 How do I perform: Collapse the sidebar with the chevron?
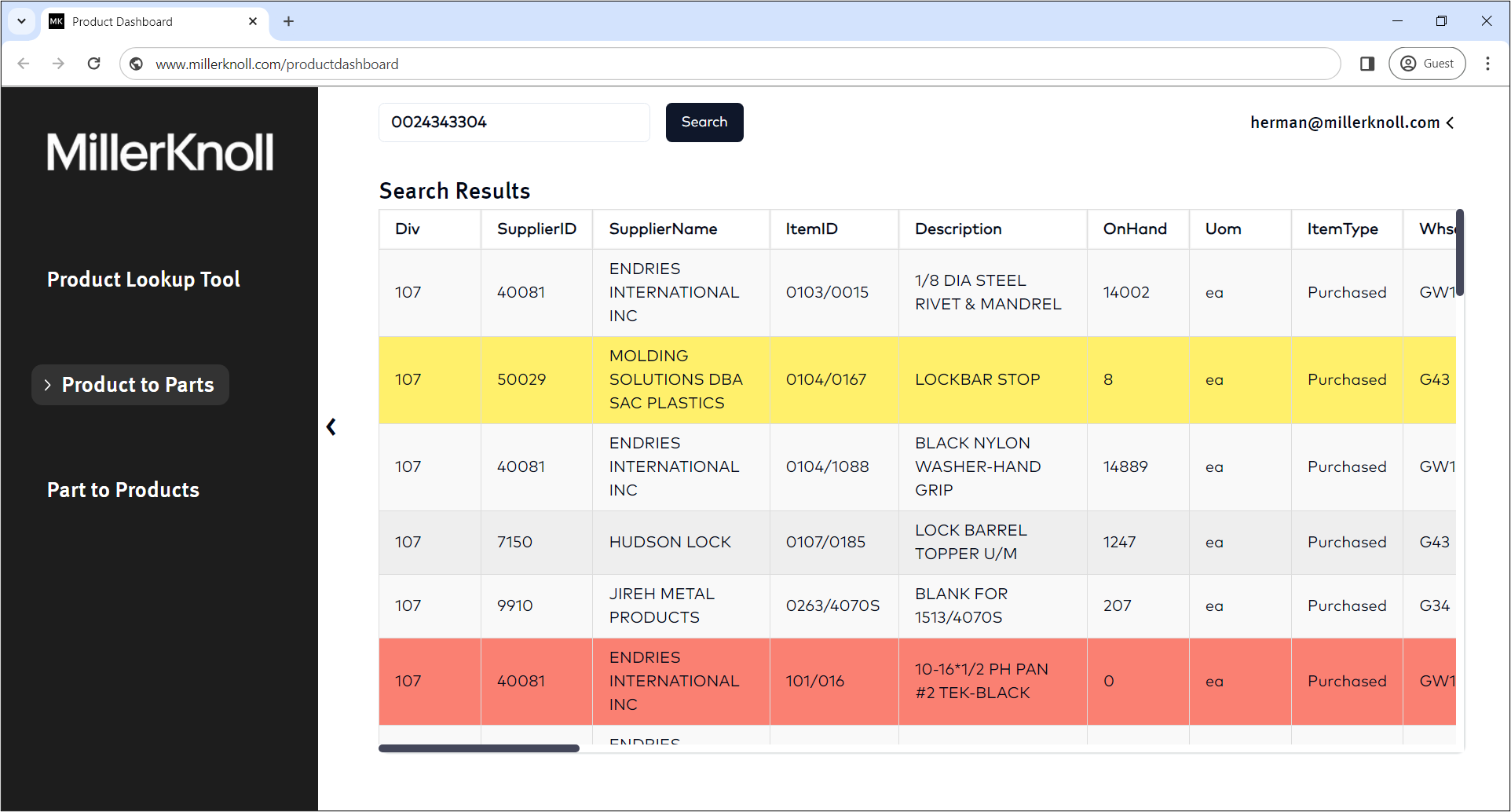[x=331, y=427]
